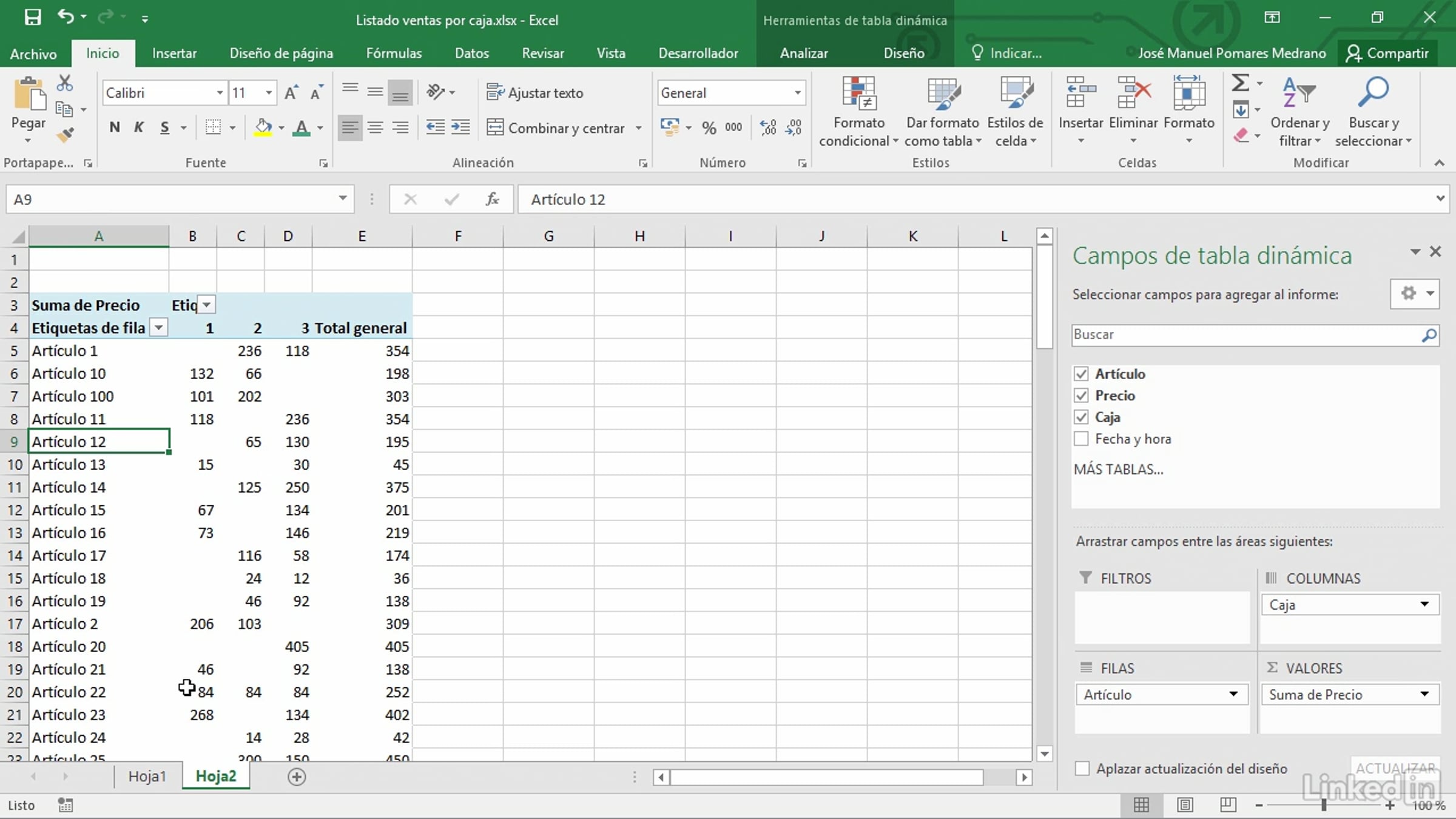
Task: Switch to the Fórmulas tab
Action: pyautogui.click(x=394, y=53)
